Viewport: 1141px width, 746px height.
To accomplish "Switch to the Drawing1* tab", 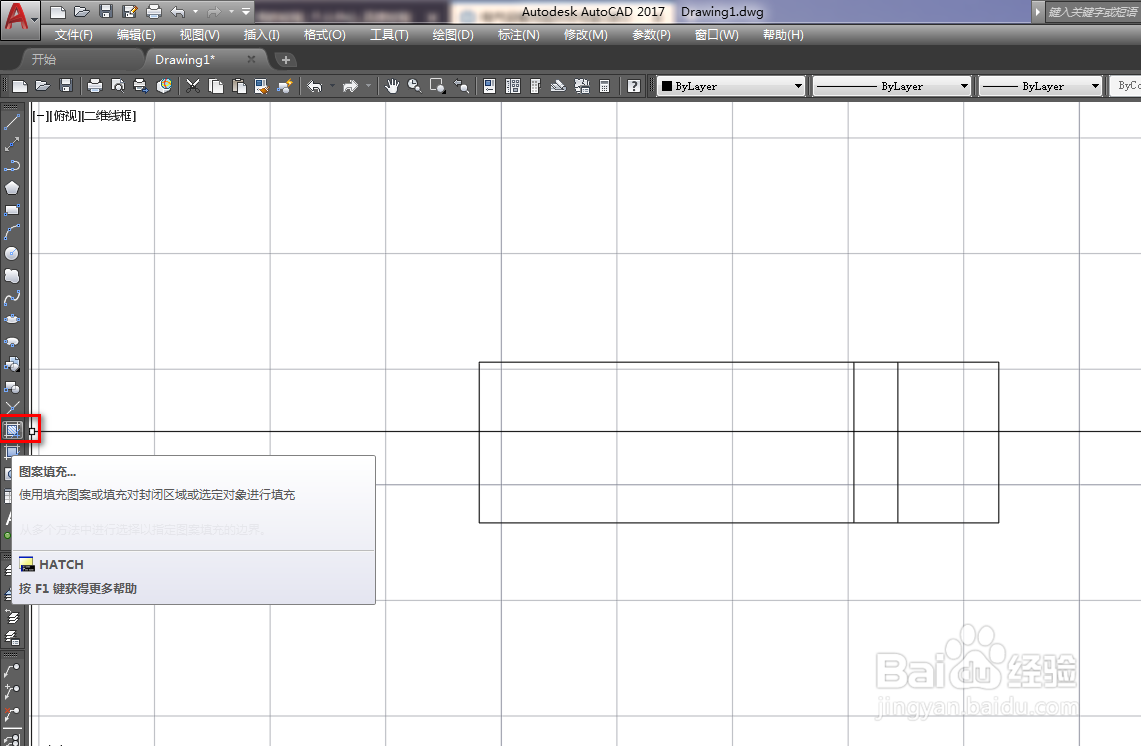I will (185, 60).
